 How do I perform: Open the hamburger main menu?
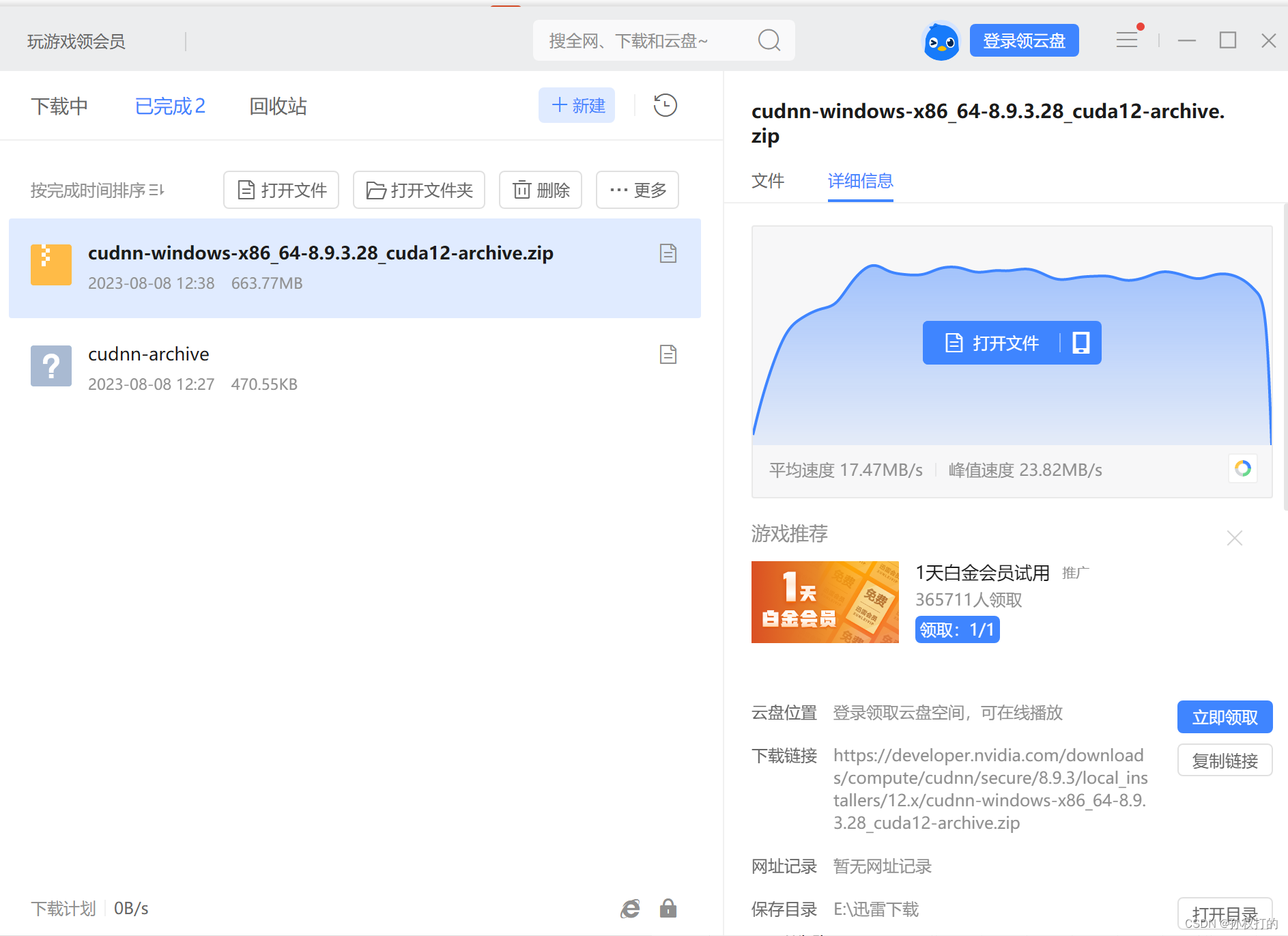pyautogui.click(x=1127, y=40)
